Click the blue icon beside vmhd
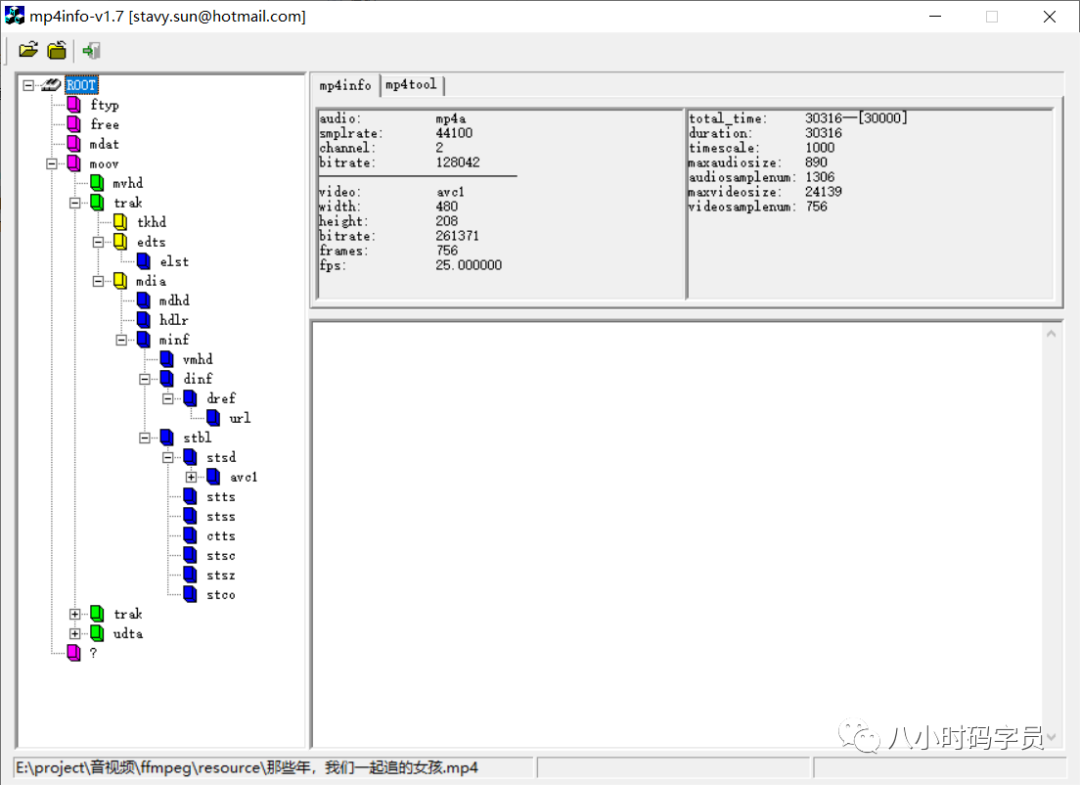Screen dimensions: 1080x785 click(x=167, y=359)
